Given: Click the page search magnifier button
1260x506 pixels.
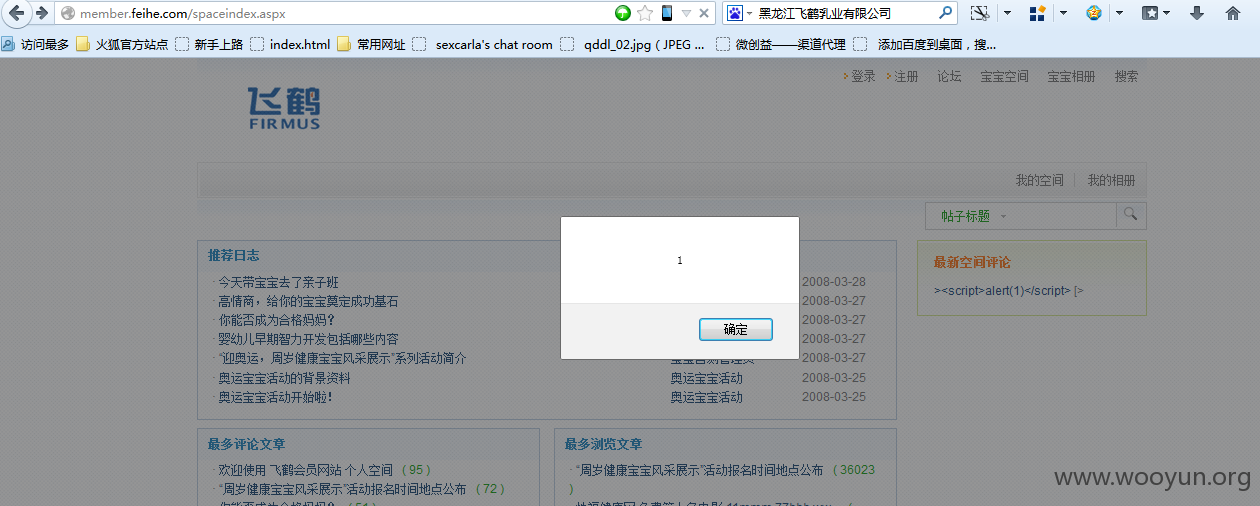Looking at the screenshot, I should tap(1131, 215).
